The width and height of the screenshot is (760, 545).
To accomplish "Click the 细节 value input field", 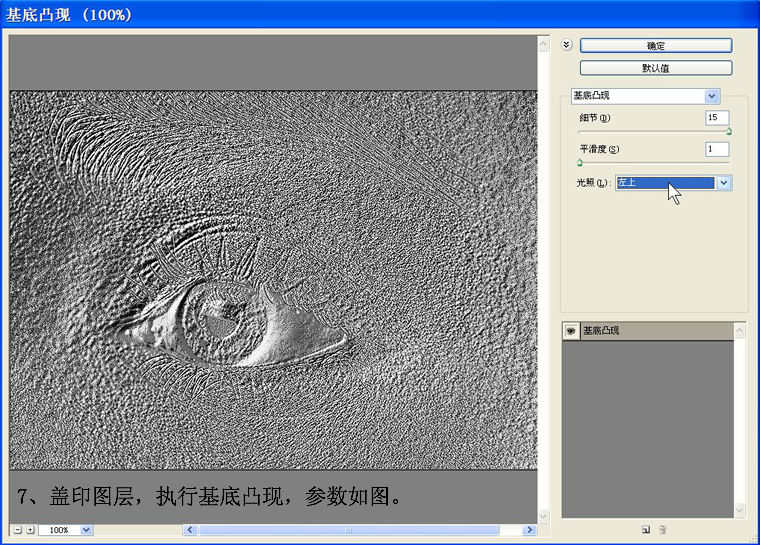I will tap(717, 117).
